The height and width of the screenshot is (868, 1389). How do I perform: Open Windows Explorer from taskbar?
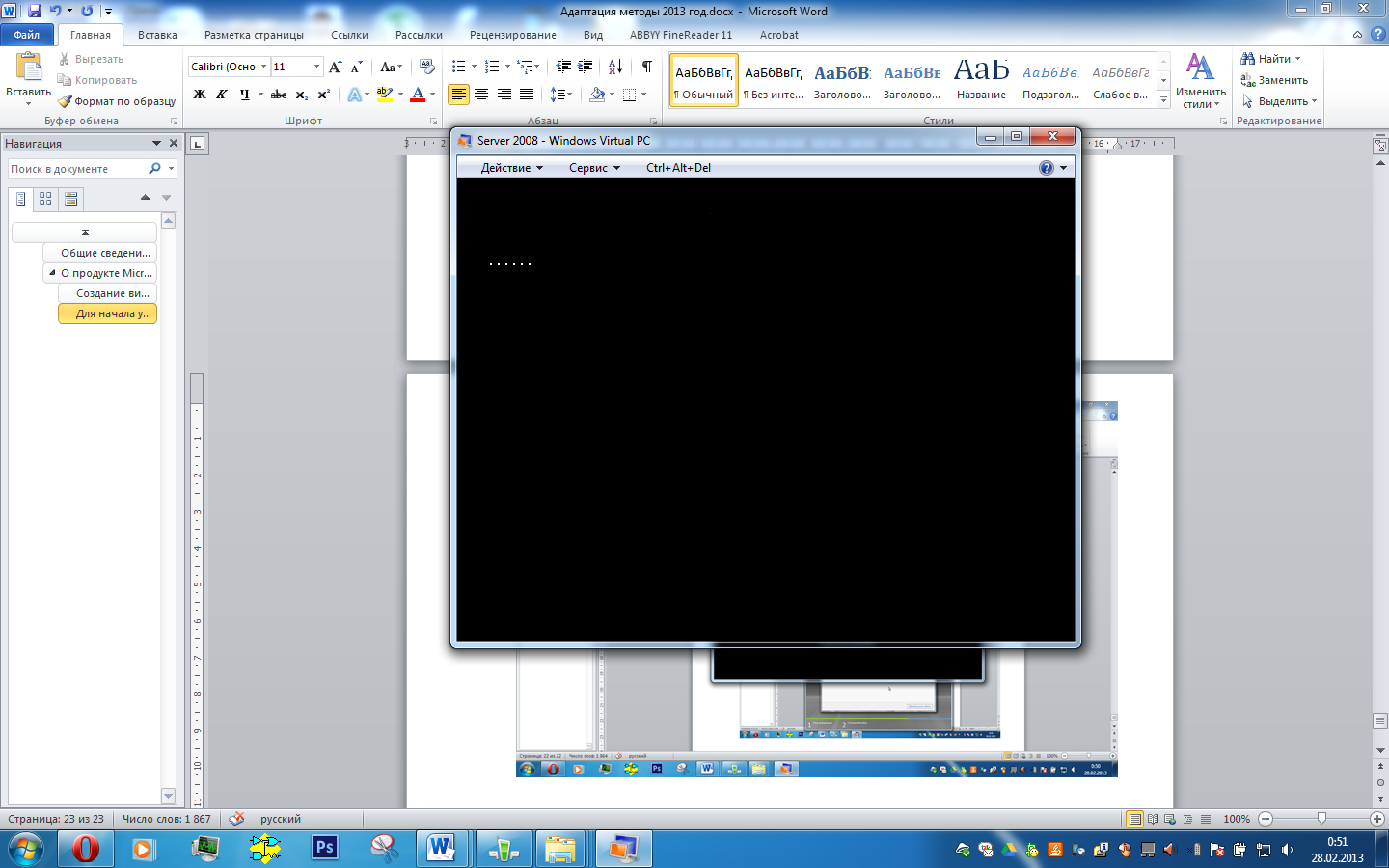click(560, 849)
